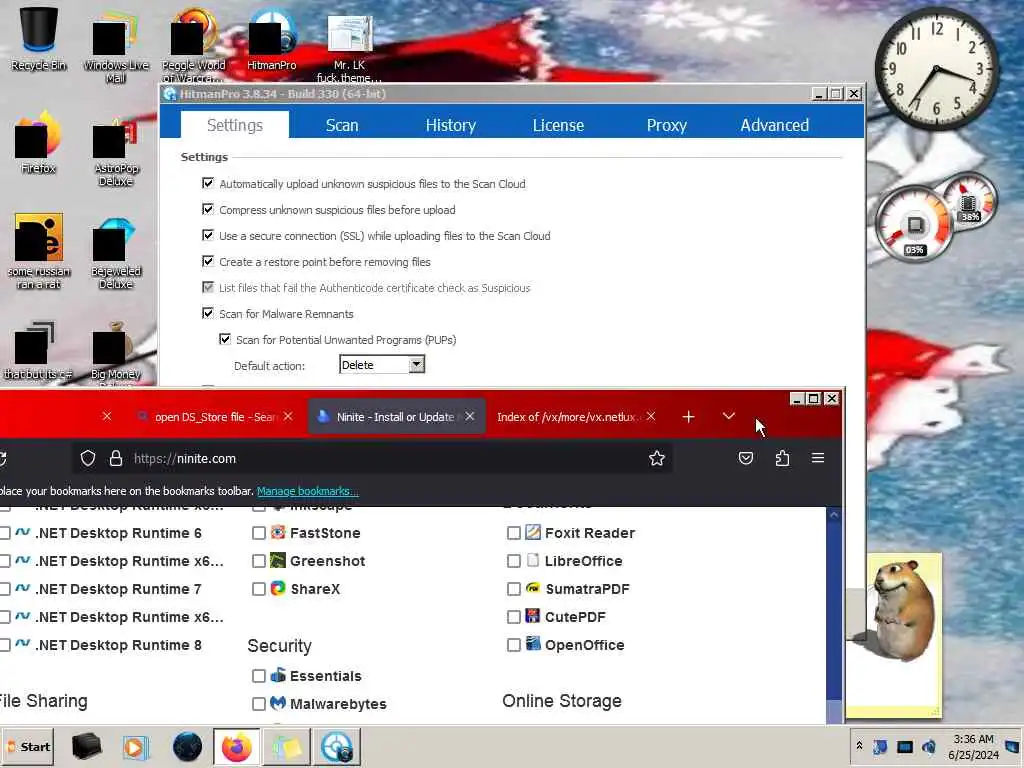Check the SumatraPDF checkbox
Screen dimensions: 1024x768
coord(514,590)
